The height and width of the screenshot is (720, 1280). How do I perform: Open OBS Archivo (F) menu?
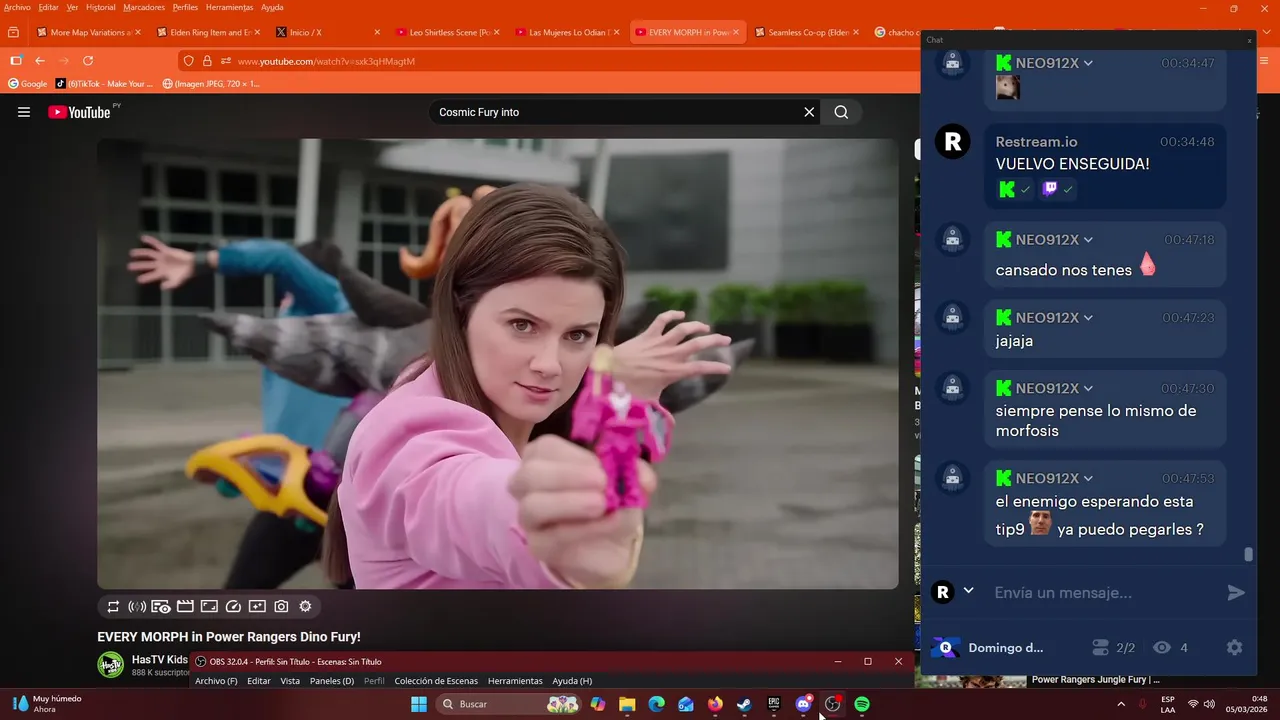tap(216, 681)
